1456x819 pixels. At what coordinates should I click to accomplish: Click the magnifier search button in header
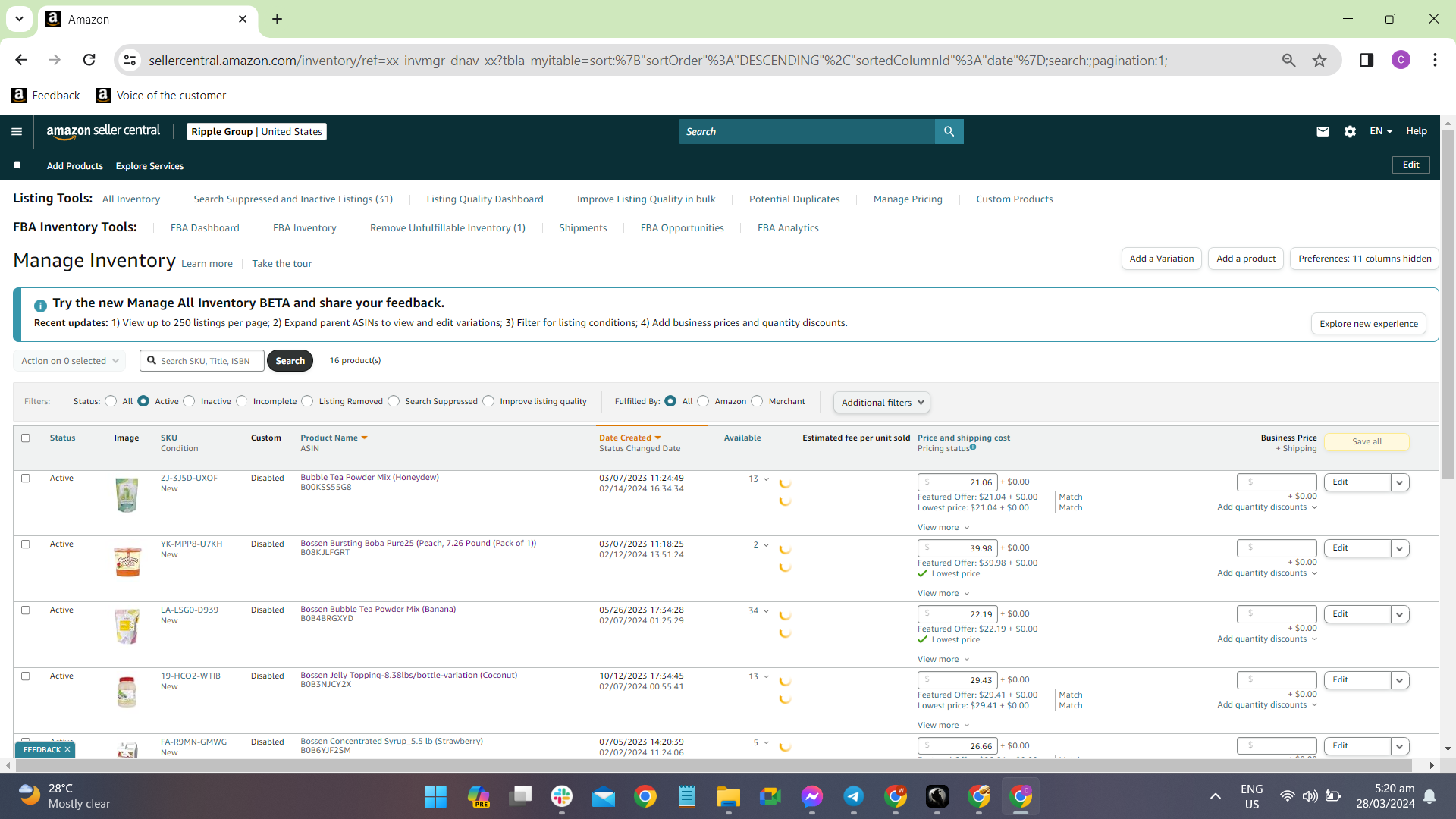(949, 132)
